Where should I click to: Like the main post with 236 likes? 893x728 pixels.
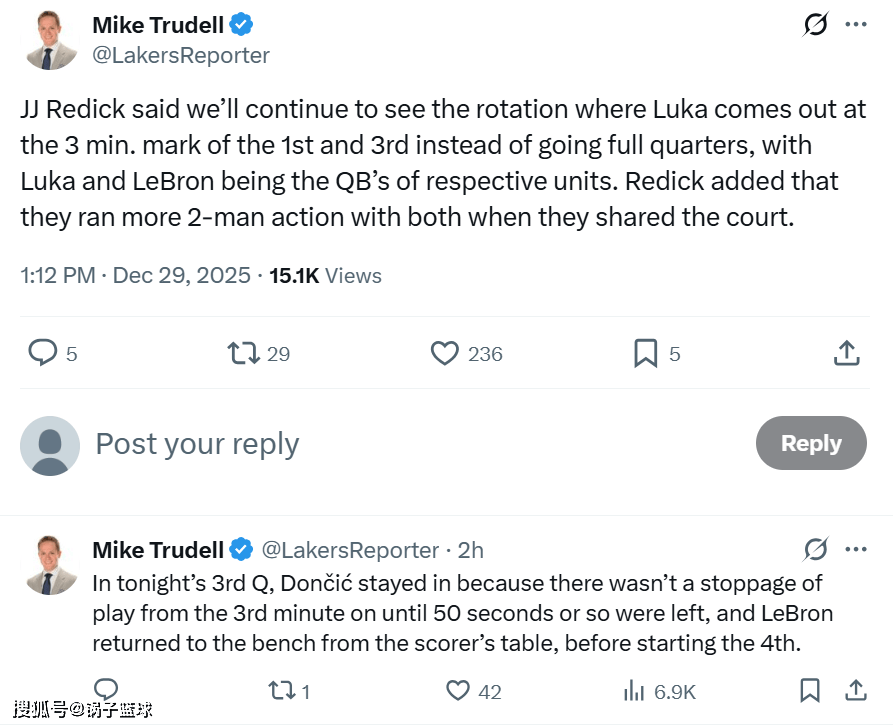point(444,353)
